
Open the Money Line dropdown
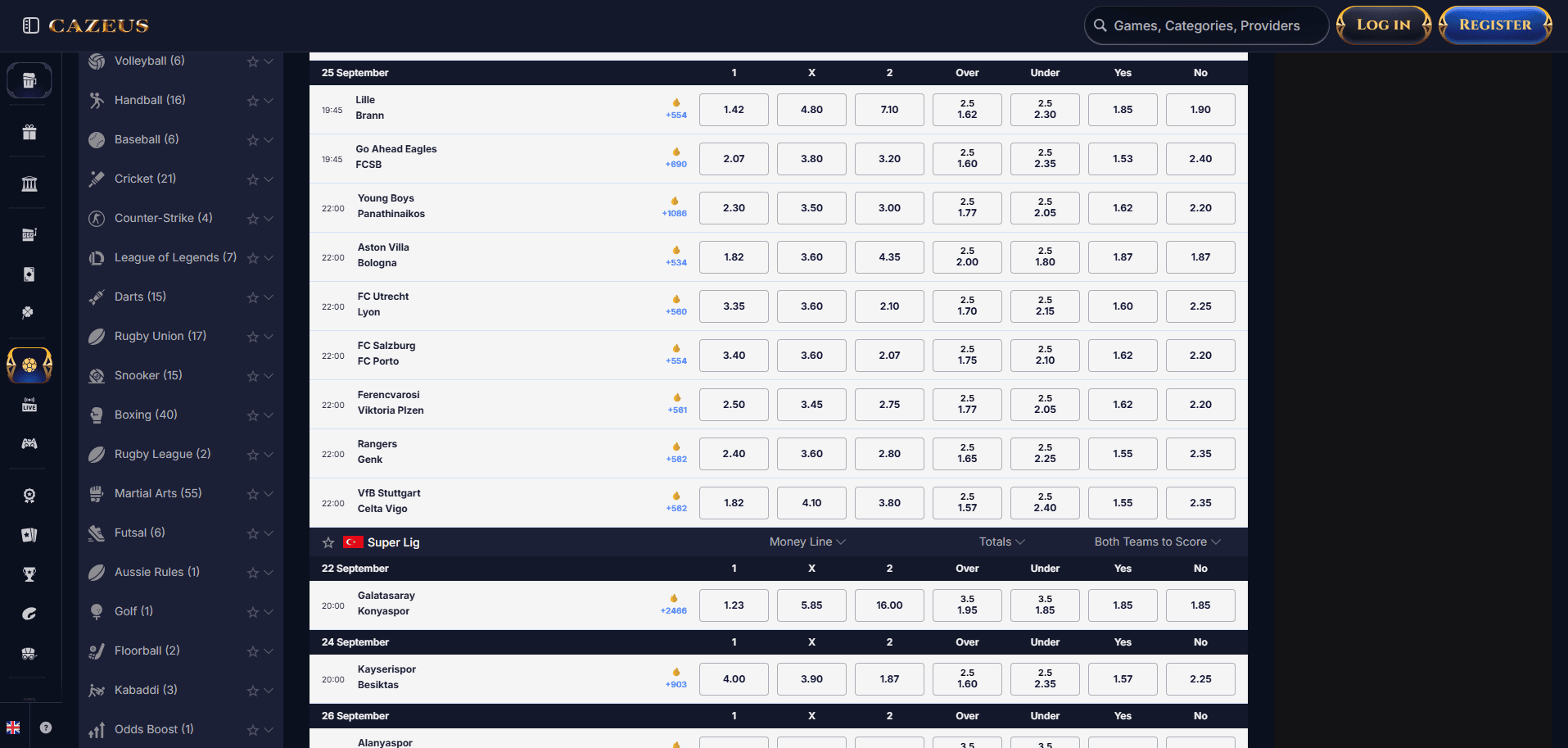(x=807, y=542)
